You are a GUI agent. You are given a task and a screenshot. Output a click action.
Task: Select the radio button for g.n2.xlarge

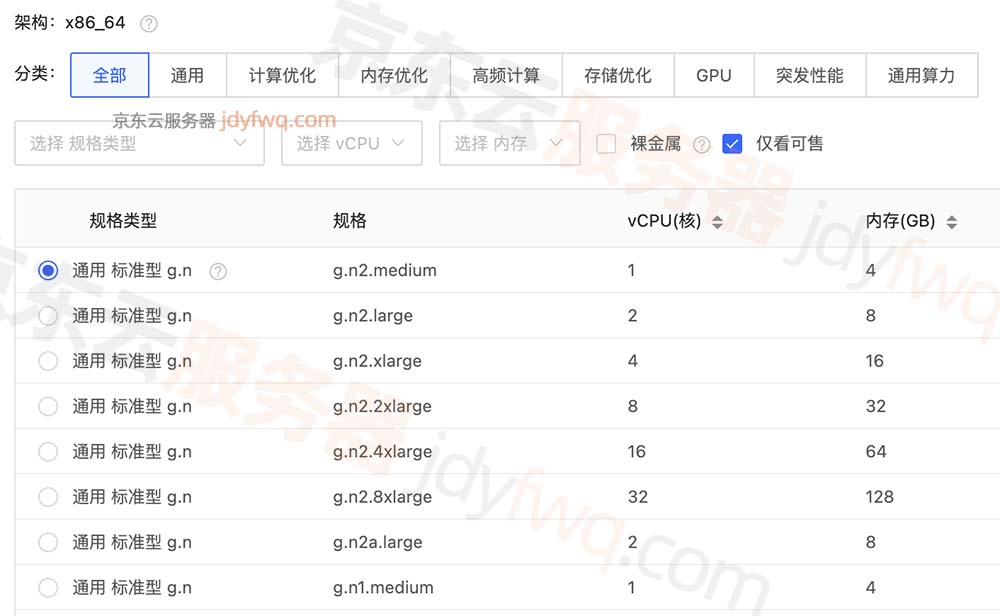pos(47,361)
